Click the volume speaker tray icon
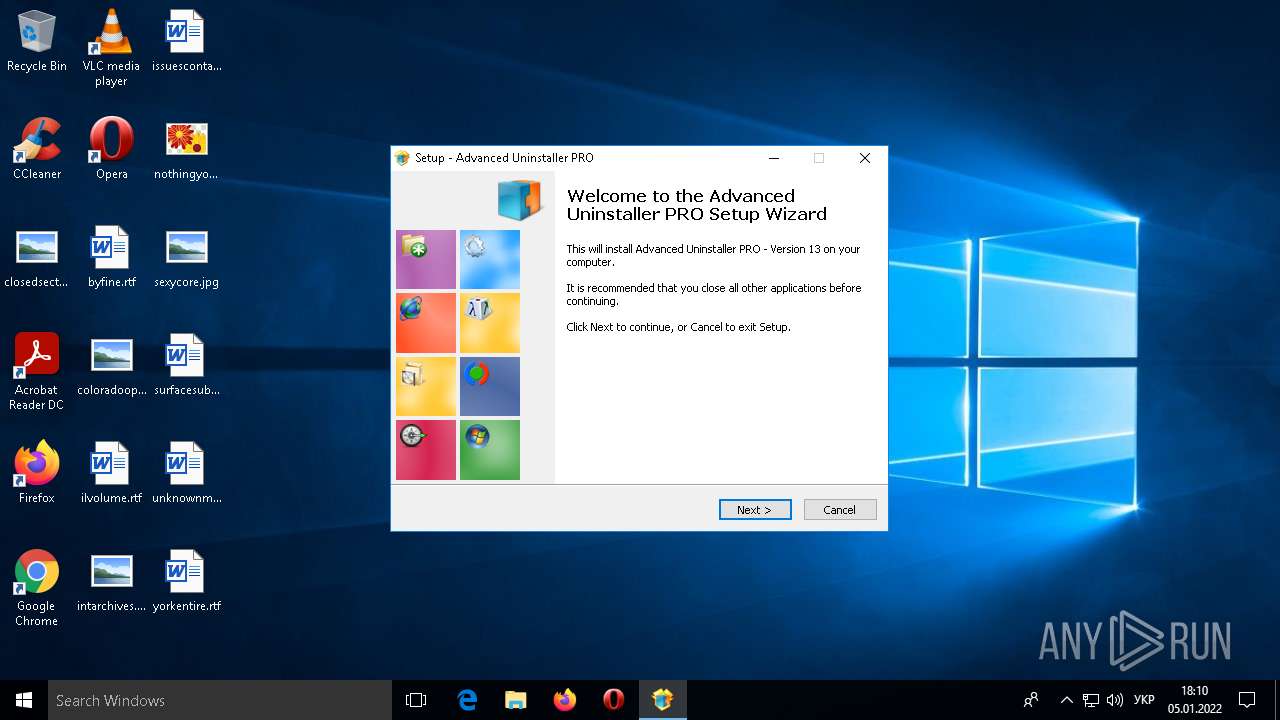1280x720 pixels. click(1115, 700)
